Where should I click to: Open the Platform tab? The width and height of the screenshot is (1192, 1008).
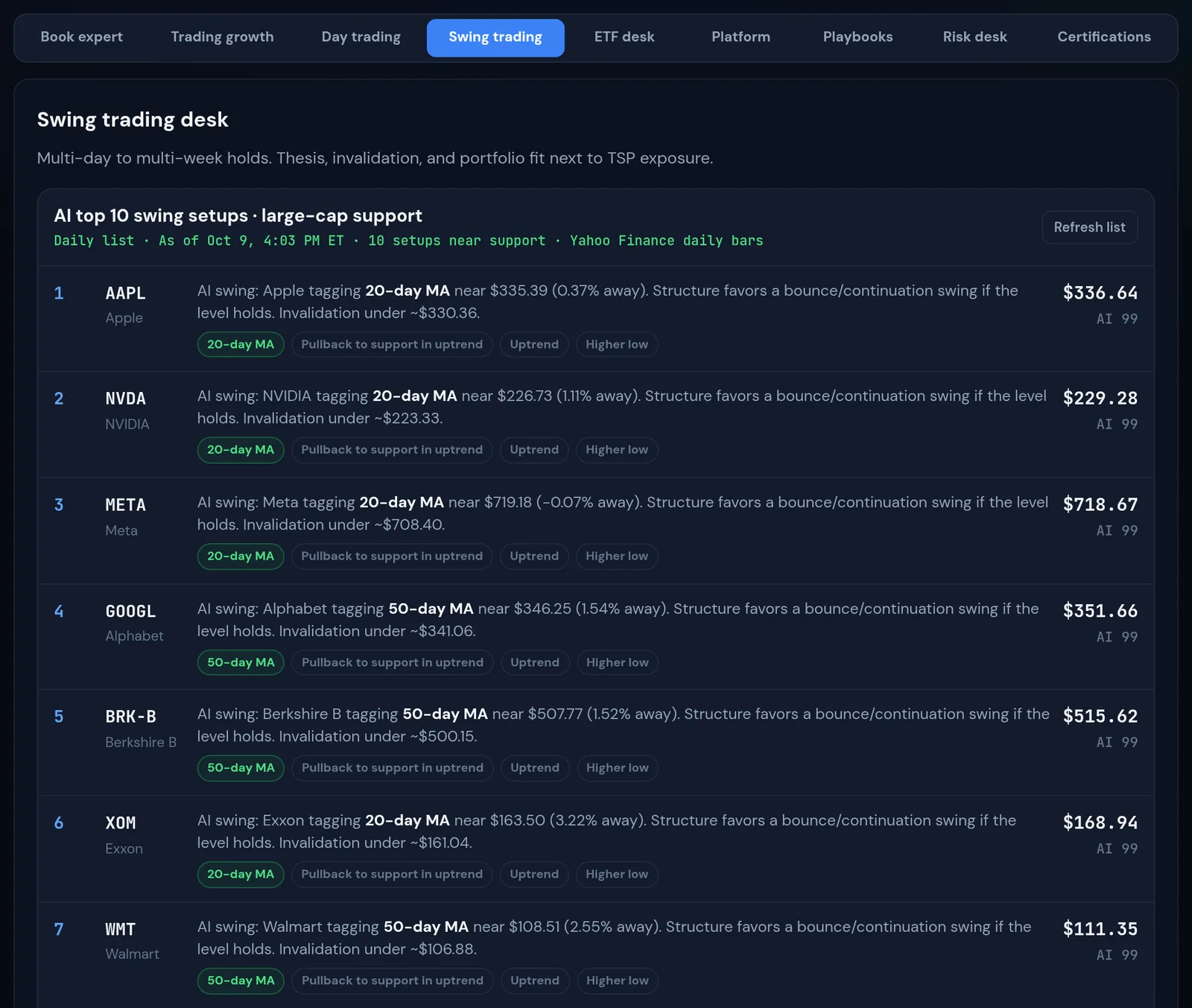pos(741,37)
